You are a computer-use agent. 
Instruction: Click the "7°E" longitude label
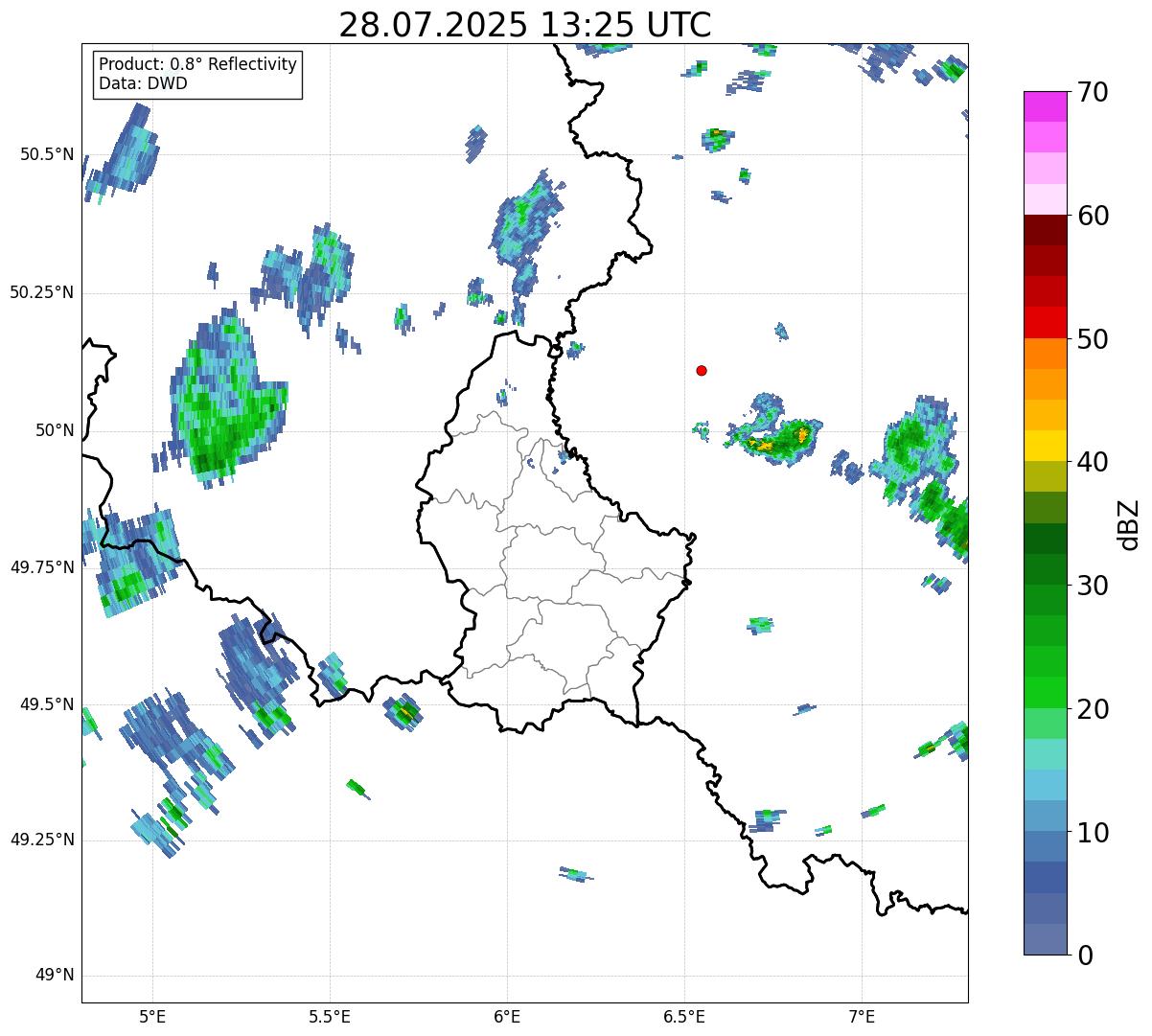(862, 1016)
